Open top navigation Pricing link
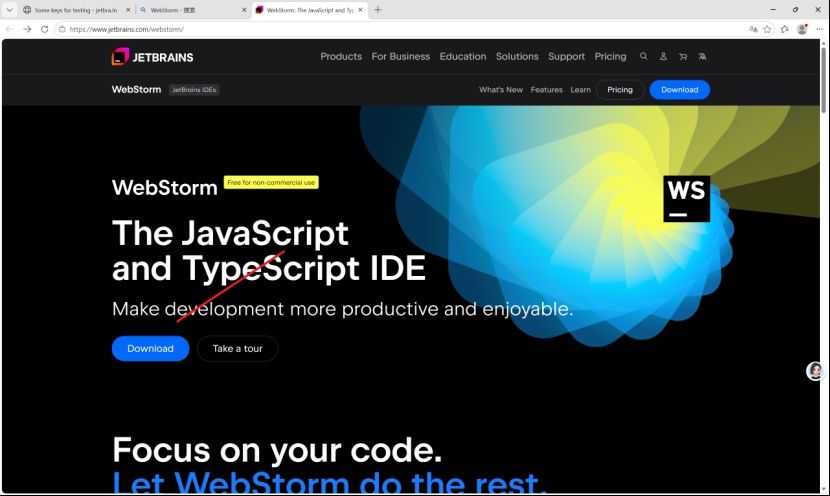830x496 pixels. point(610,56)
